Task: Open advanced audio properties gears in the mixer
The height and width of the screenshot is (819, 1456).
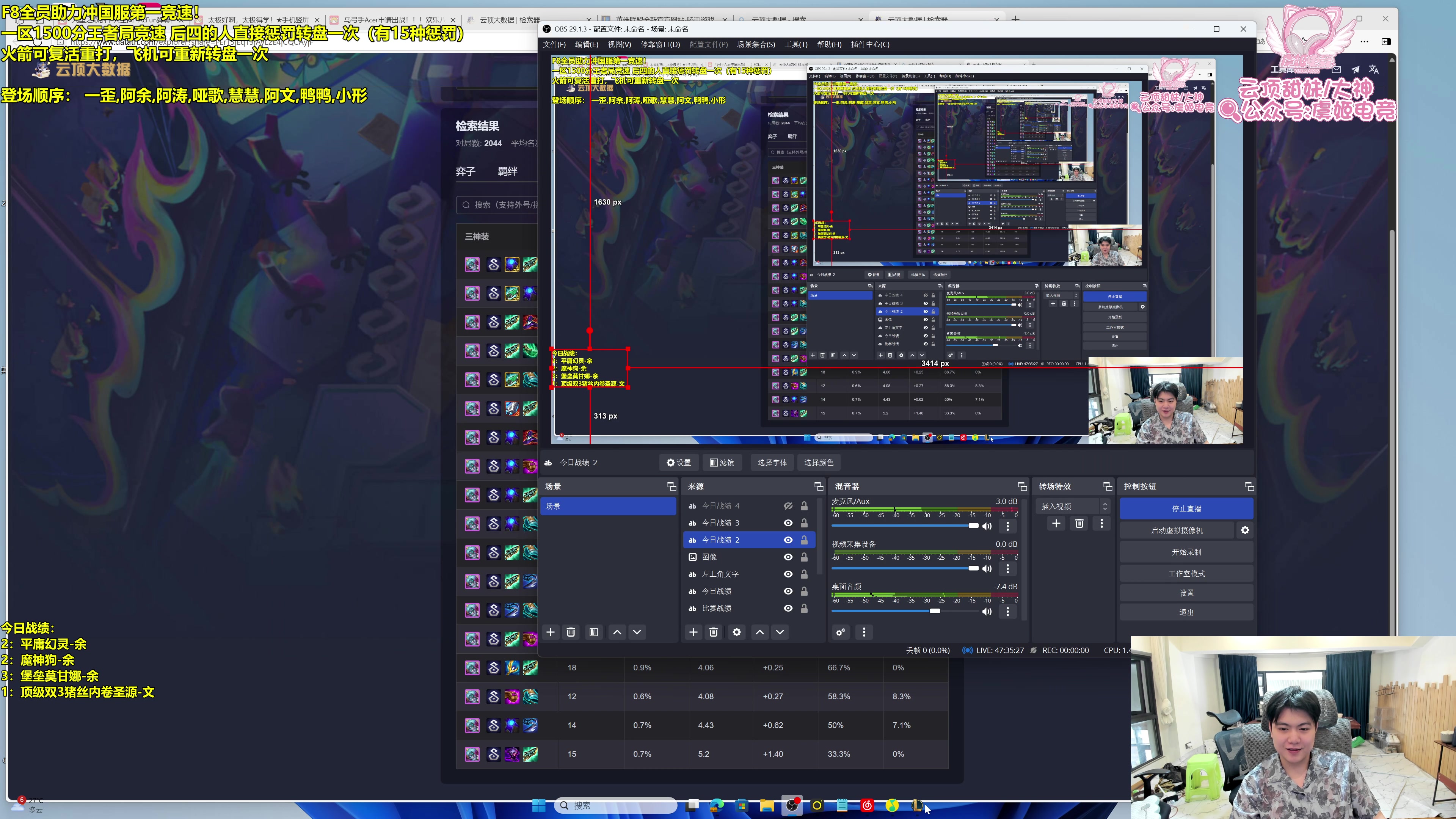Action: click(x=841, y=632)
